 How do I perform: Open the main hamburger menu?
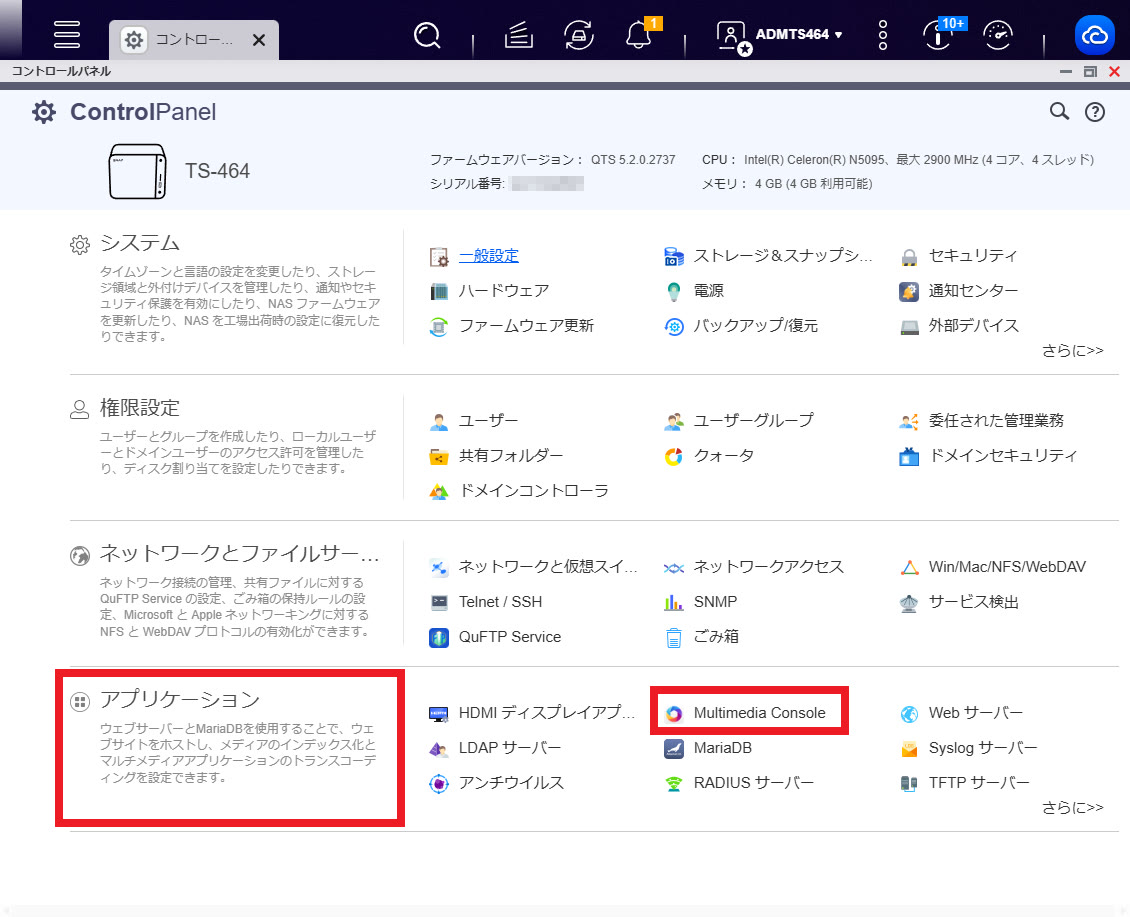[x=66, y=34]
